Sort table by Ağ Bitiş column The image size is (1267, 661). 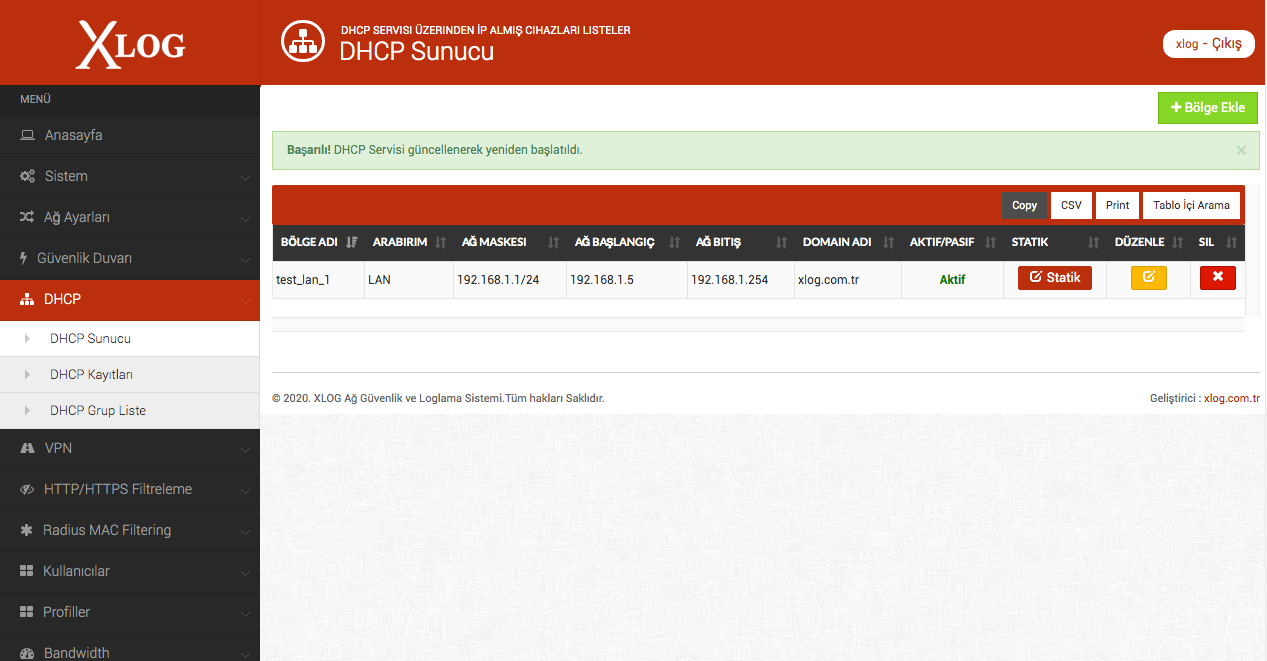tap(740, 242)
